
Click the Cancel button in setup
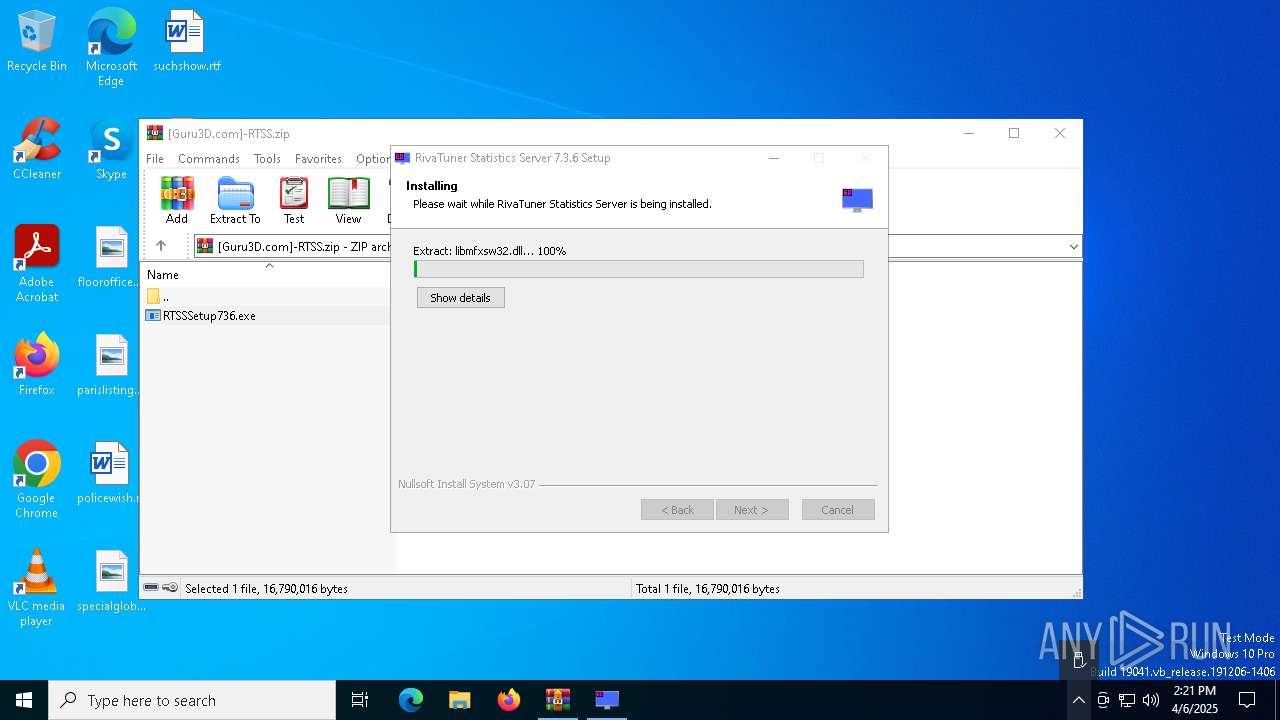838,510
